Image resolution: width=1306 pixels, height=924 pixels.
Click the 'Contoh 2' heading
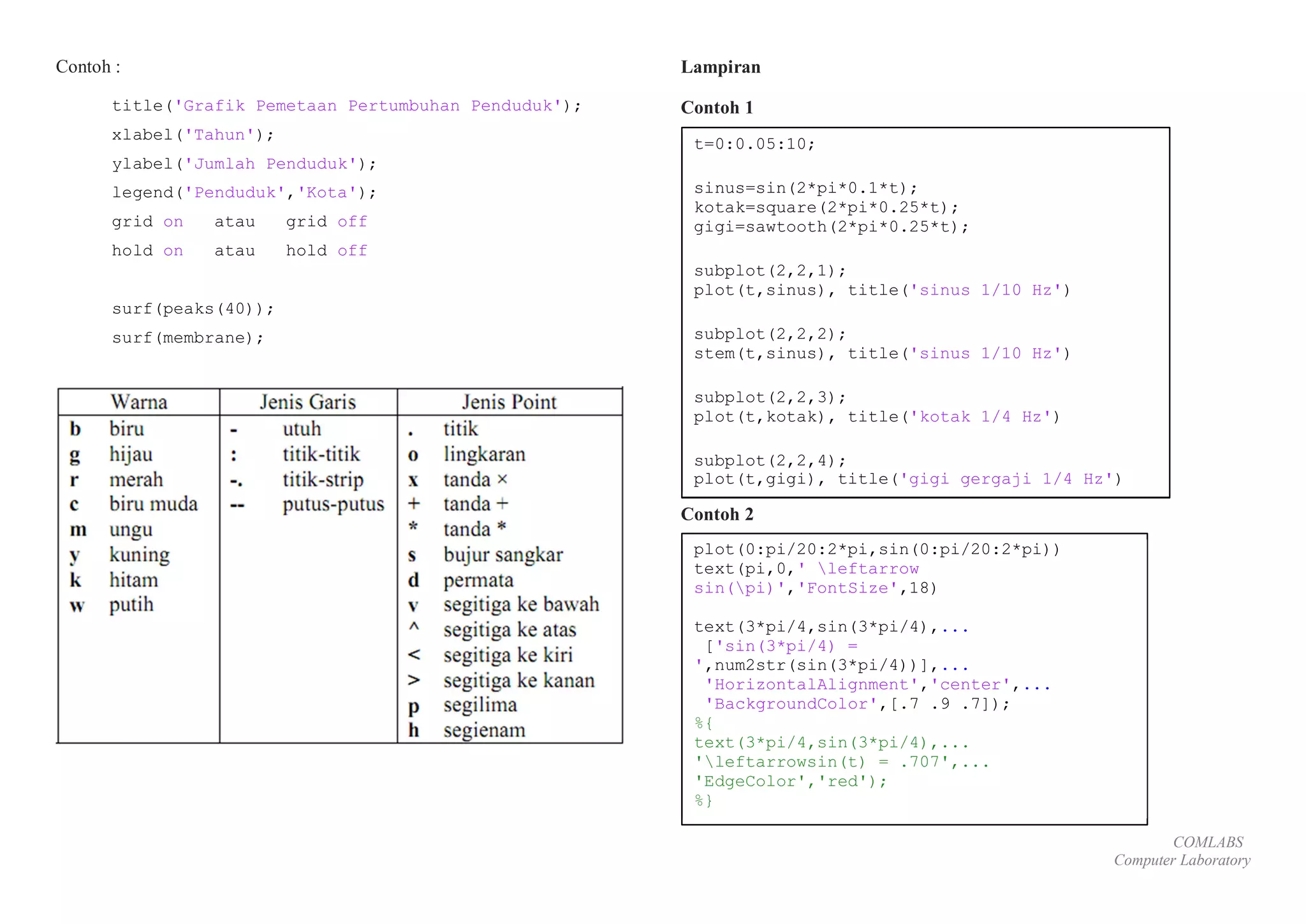coord(717,514)
